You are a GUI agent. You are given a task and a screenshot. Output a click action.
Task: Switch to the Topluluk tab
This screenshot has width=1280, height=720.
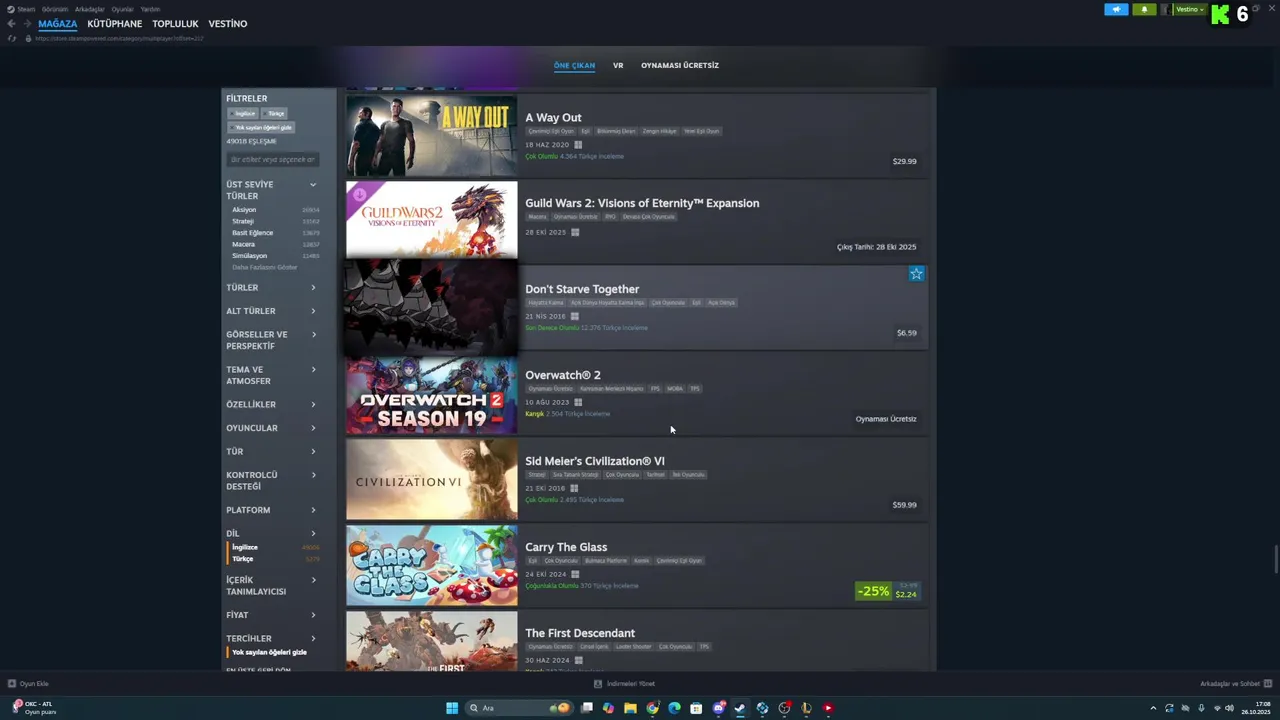[175, 24]
